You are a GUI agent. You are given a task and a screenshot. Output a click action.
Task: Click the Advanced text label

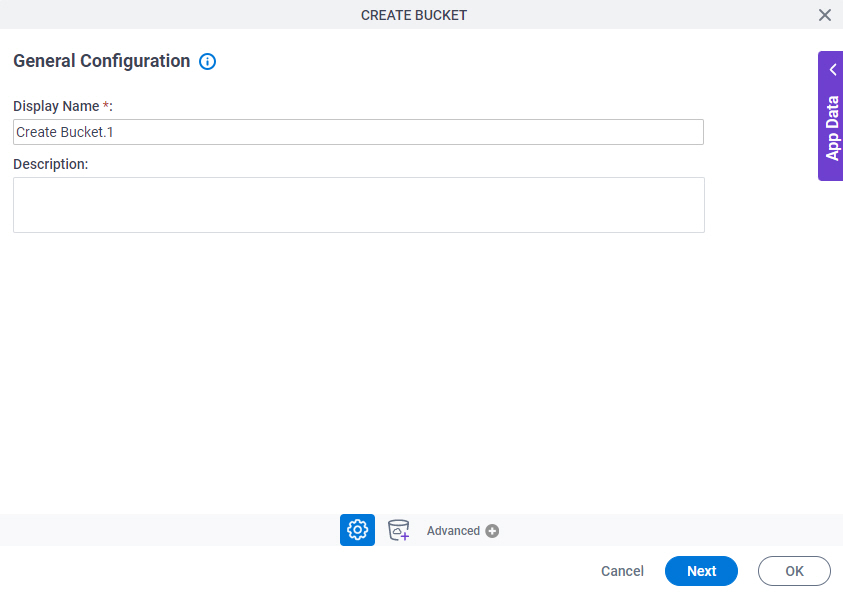click(x=455, y=531)
